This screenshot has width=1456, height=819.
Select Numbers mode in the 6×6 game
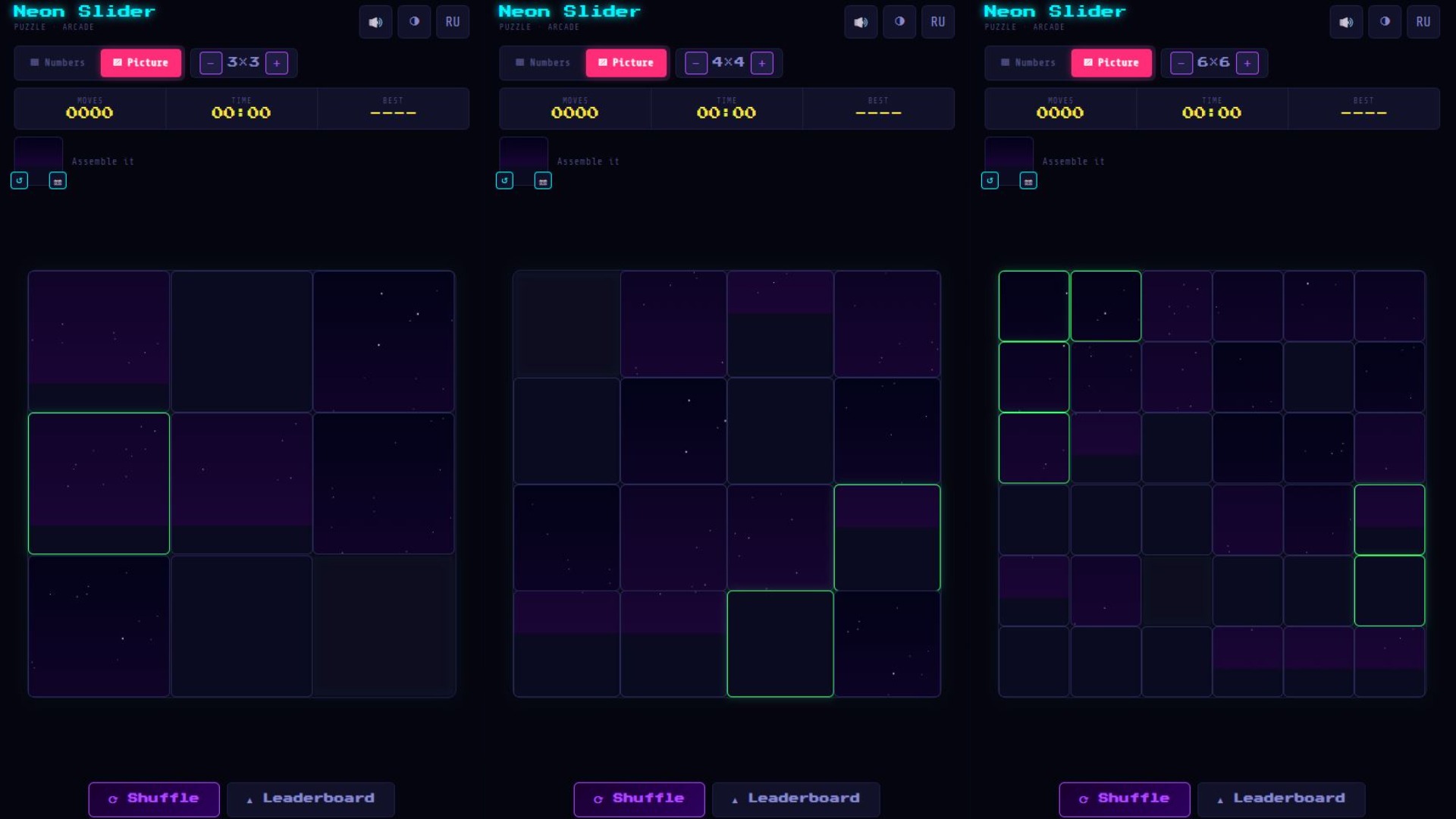point(1028,63)
